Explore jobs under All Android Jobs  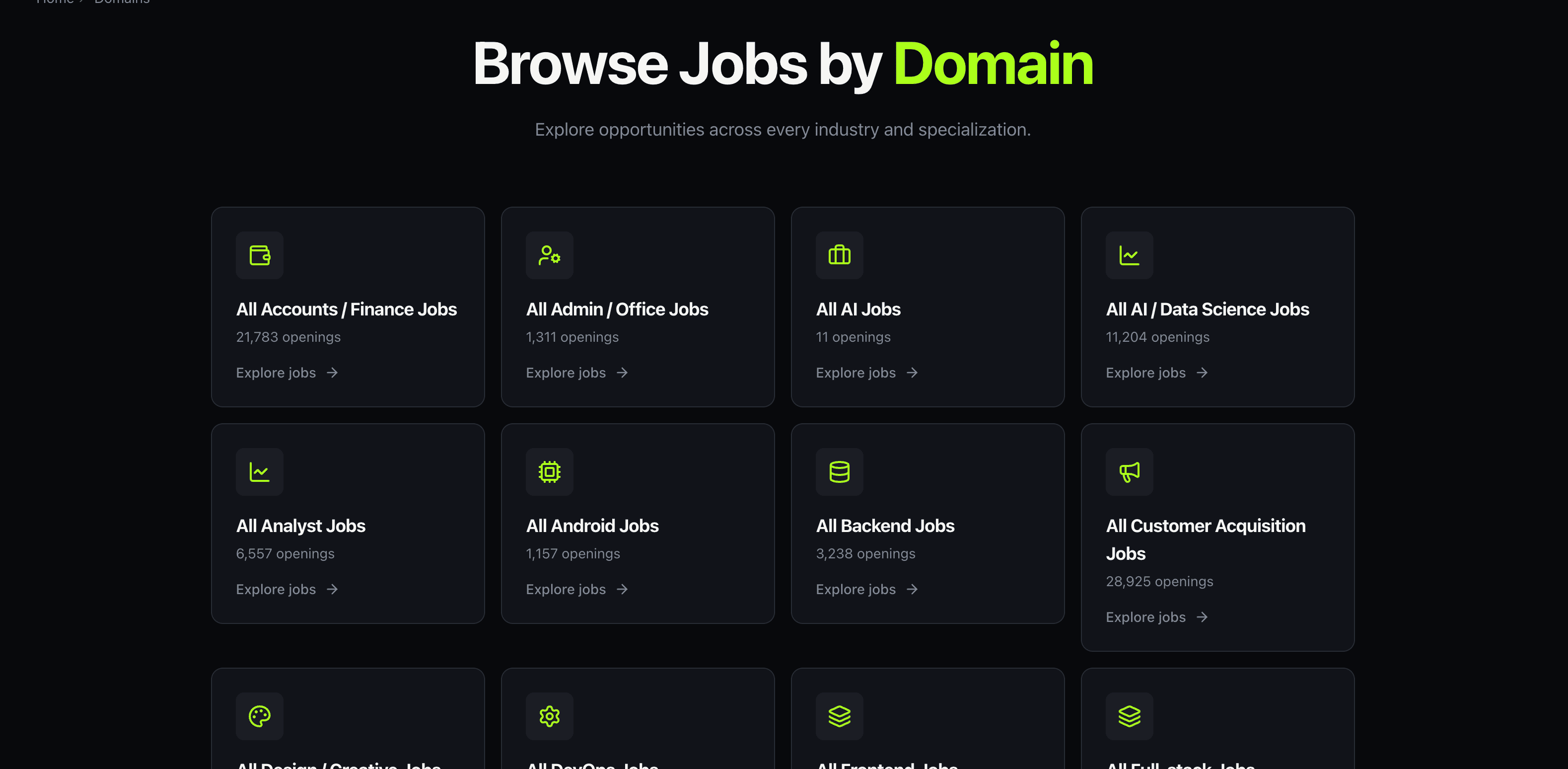pyautogui.click(x=577, y=589)
